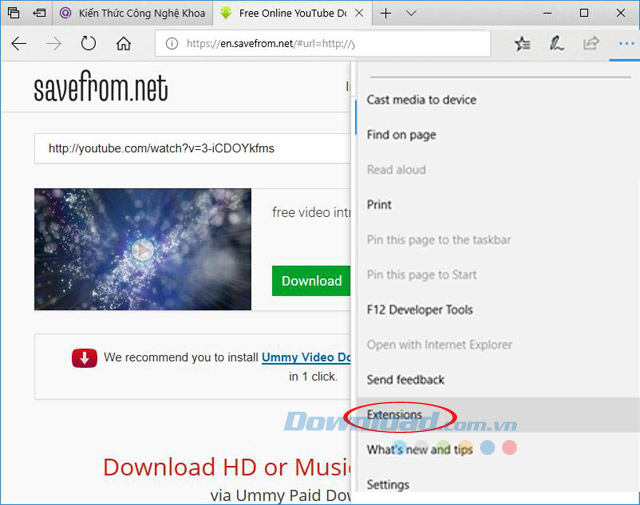Open F12 Developer Tools
Viewport: 640px width, 505px height.
point(420,310)
